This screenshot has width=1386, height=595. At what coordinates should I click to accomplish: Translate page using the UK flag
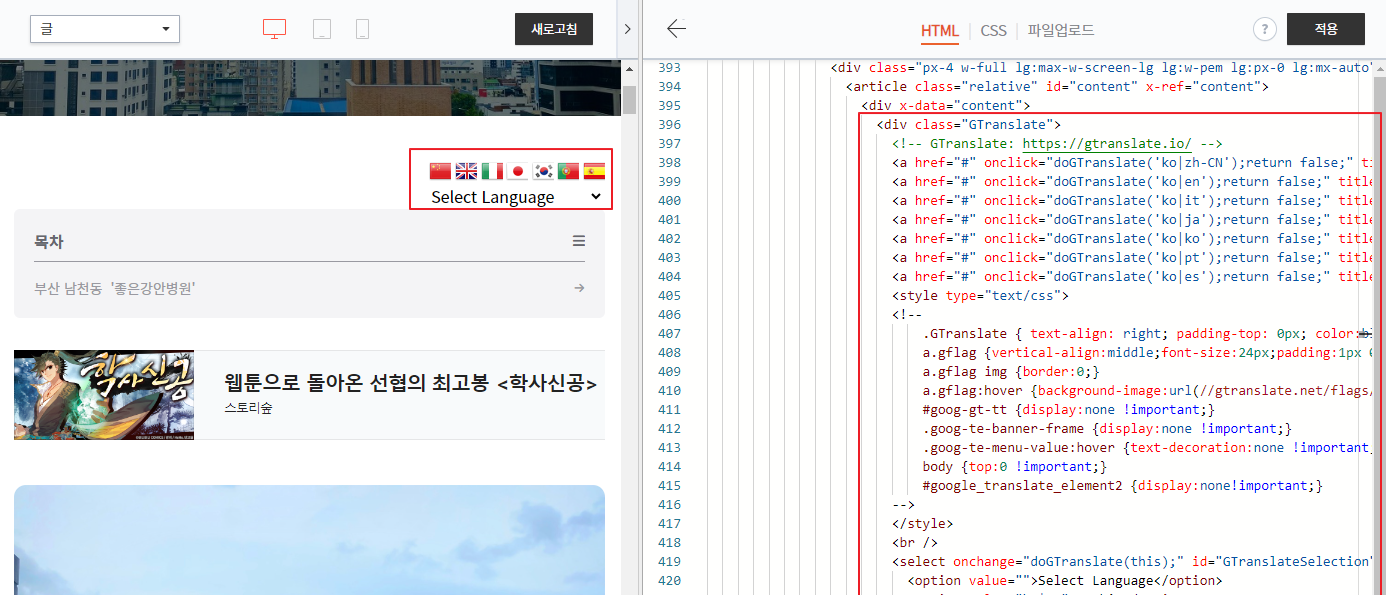tap(466, 171)
